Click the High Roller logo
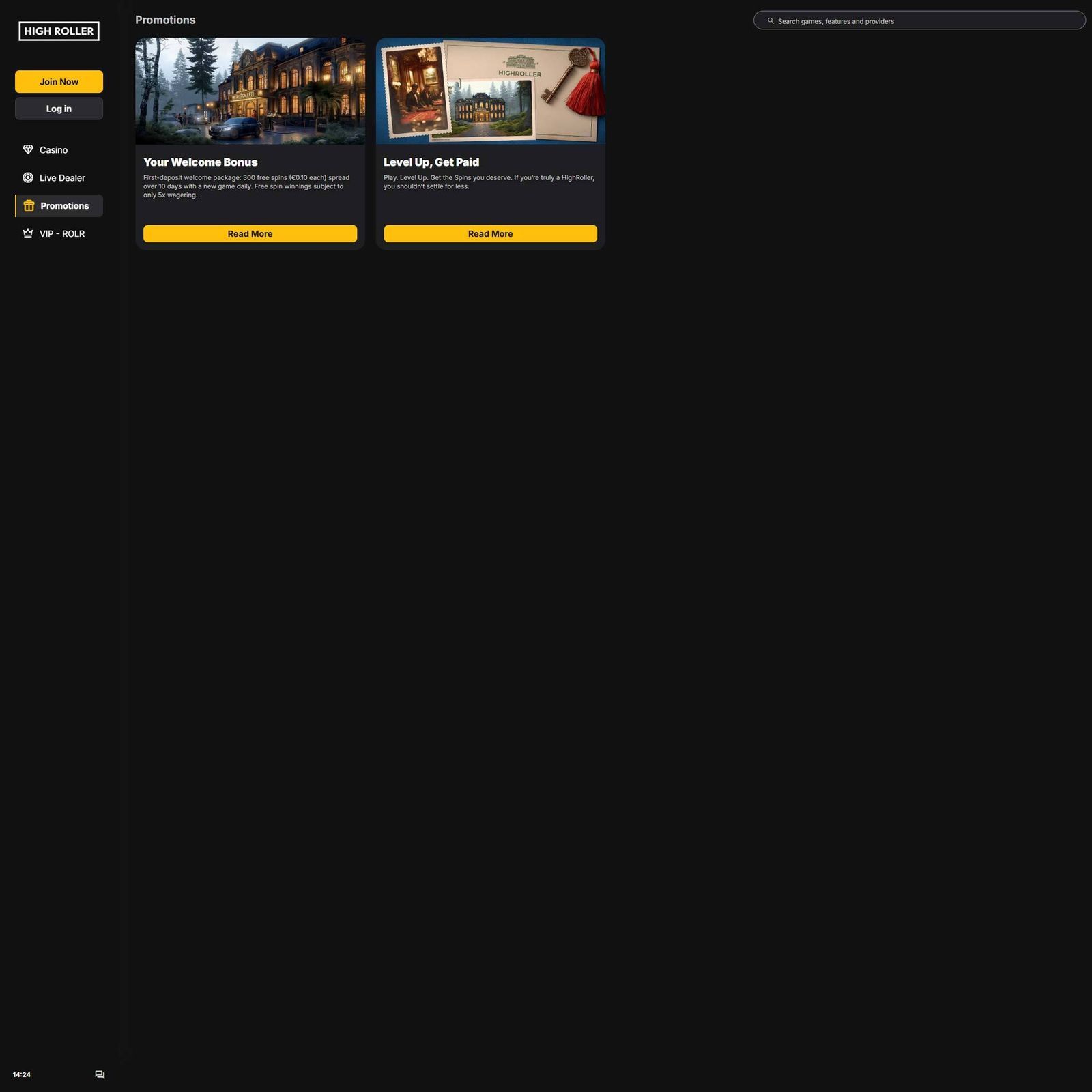The height and width of the screenshot is (1092, 1092). 59,31
